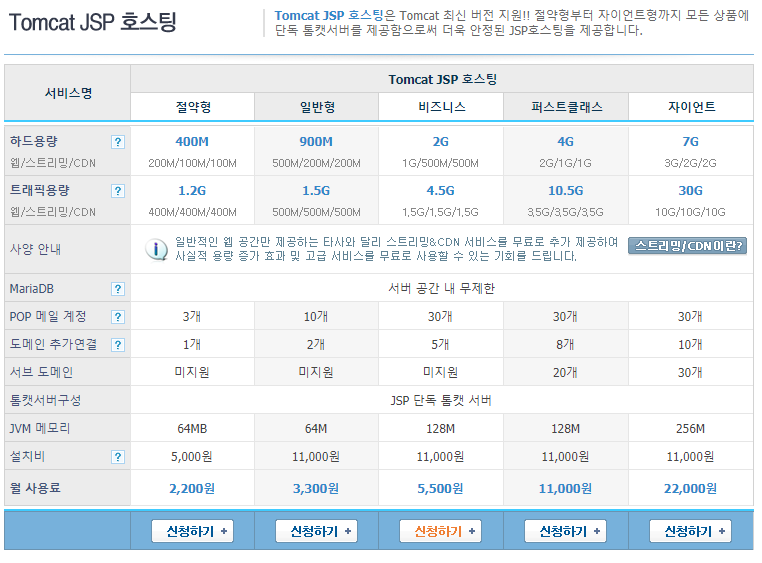The height and width of the screenshot is (563, 762).
Task: Click the 64MB JVM memory cell
Action: (192, 428)
